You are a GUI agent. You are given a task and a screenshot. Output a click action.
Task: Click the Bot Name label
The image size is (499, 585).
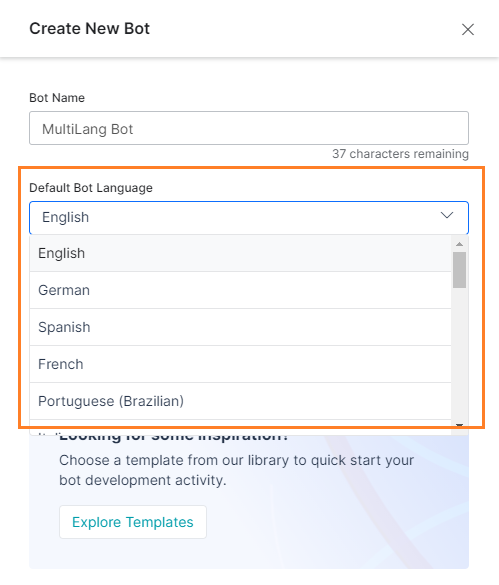point(57,98)
